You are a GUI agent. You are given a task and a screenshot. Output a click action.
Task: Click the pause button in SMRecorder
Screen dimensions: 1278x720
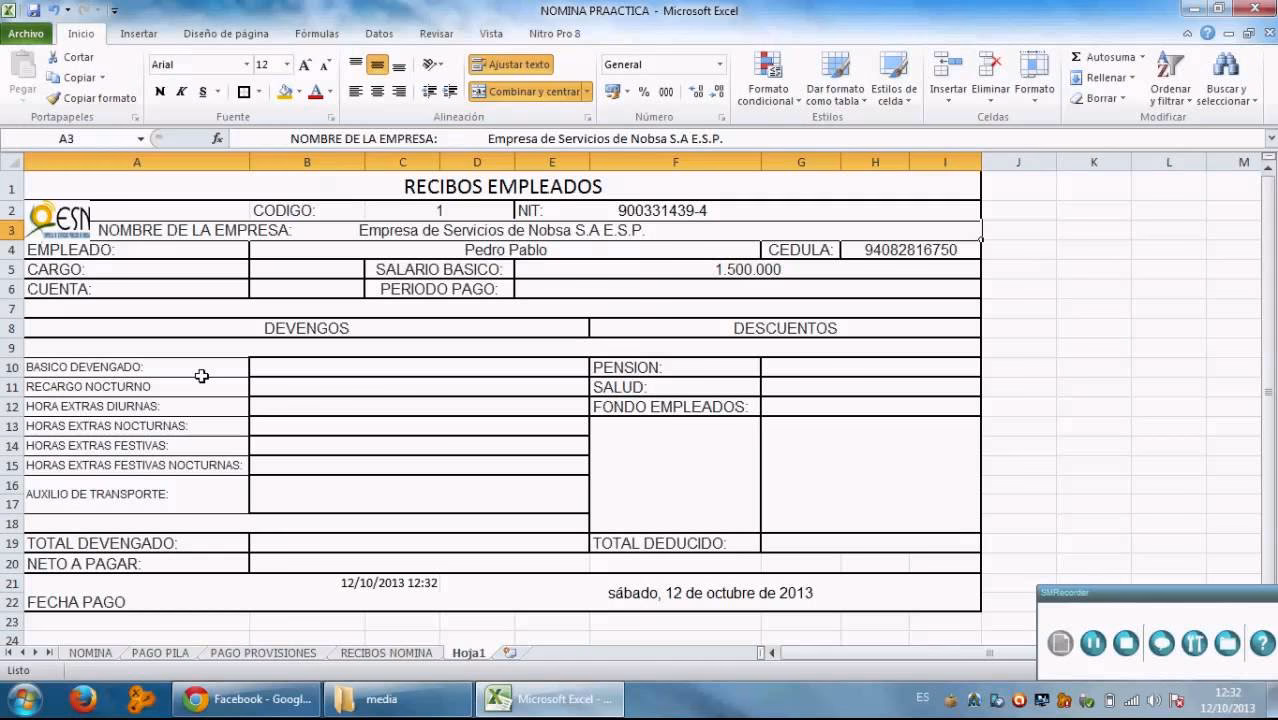tap(1093, 643)
